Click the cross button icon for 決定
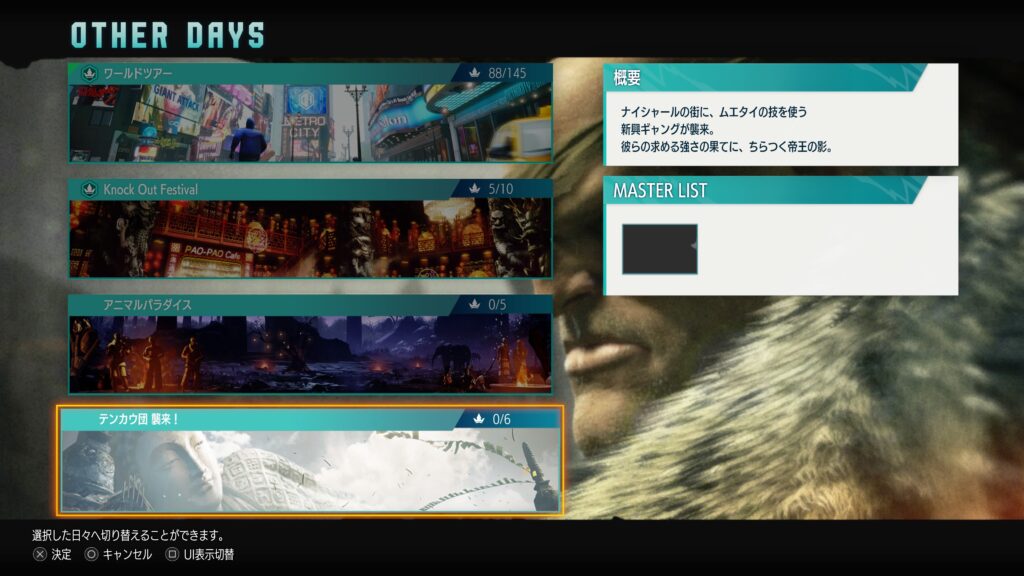This screenshot has height=576, width=1024. pos(40,554)
